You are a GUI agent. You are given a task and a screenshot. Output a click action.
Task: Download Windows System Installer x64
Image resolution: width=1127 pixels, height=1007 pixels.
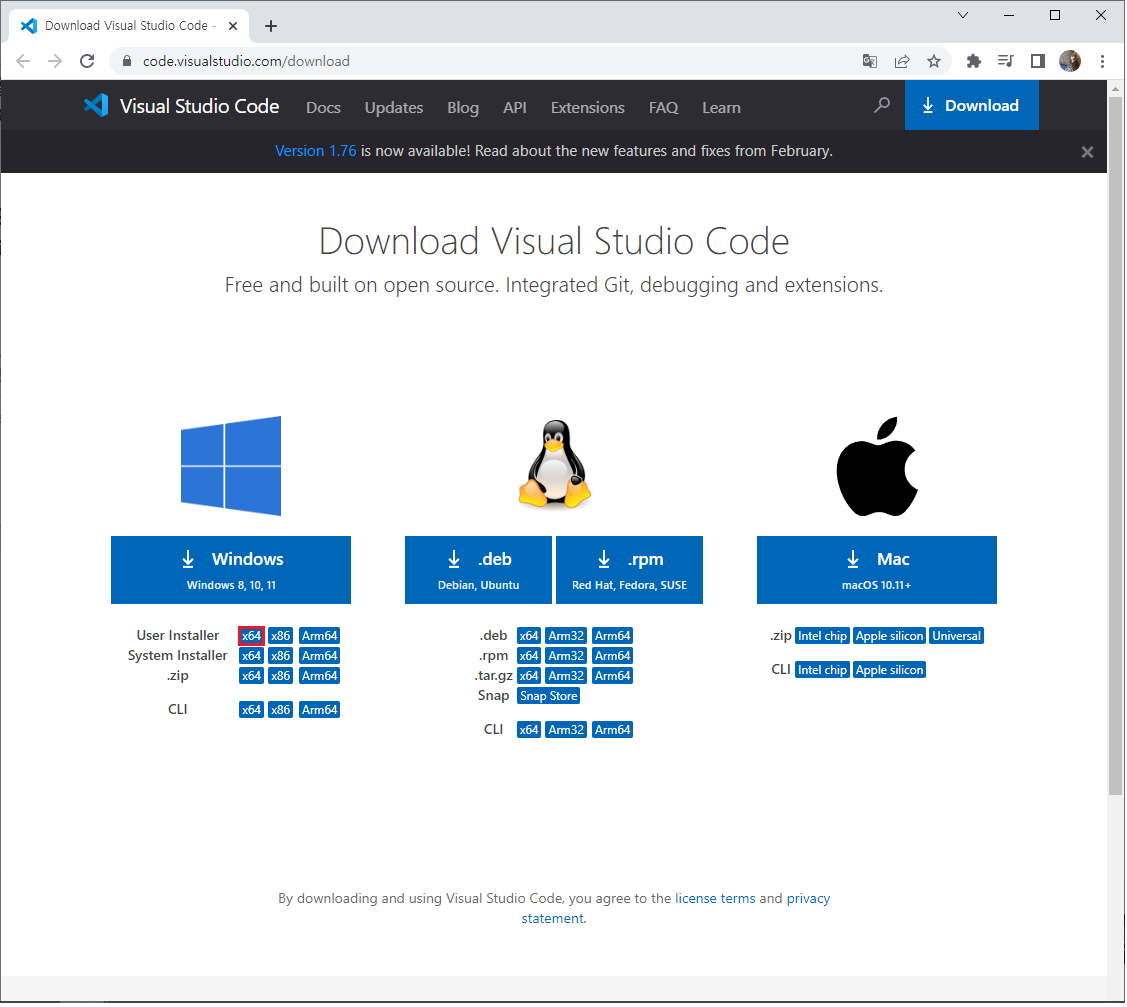point(252,656)
